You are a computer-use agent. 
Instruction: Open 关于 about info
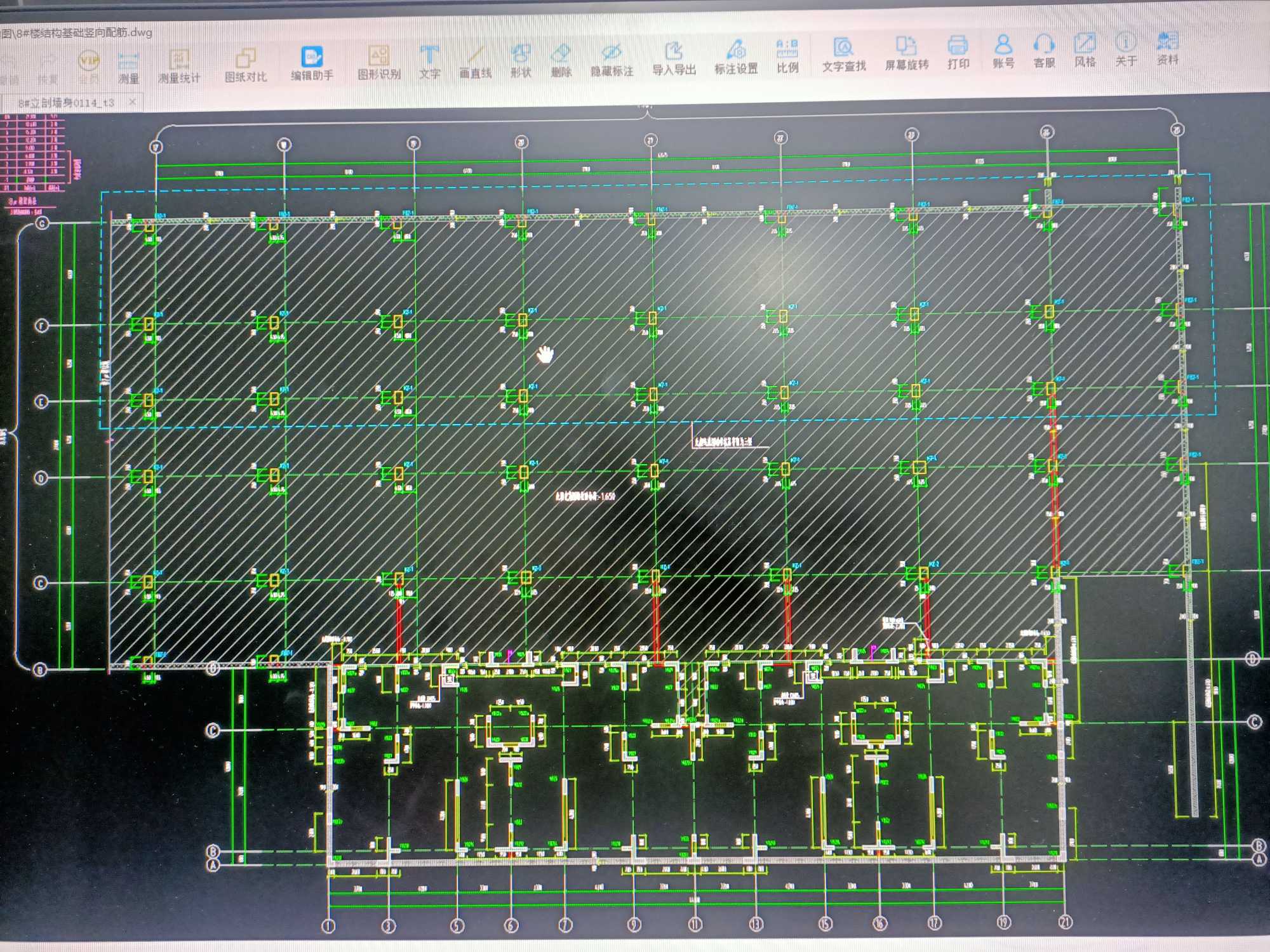[1126, 49]
